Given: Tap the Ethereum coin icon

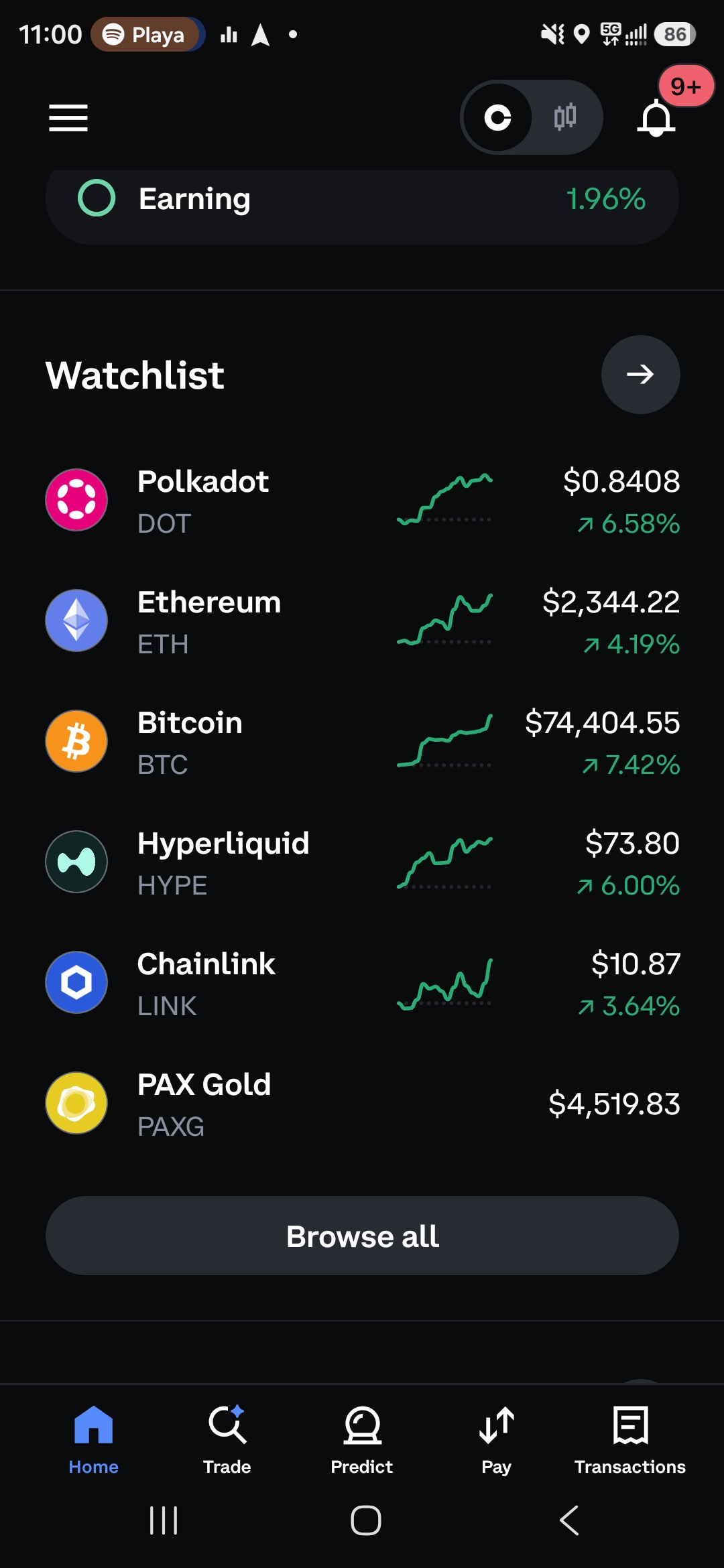Looking at the screenshot, I should click(x=76, y=620).
